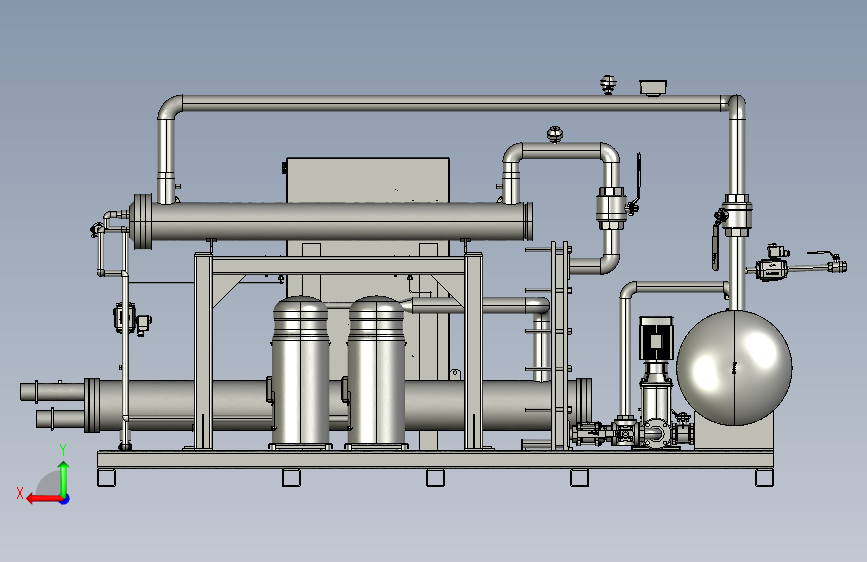Select the base skid frame beam
The image size is (867, 562).
435,459
